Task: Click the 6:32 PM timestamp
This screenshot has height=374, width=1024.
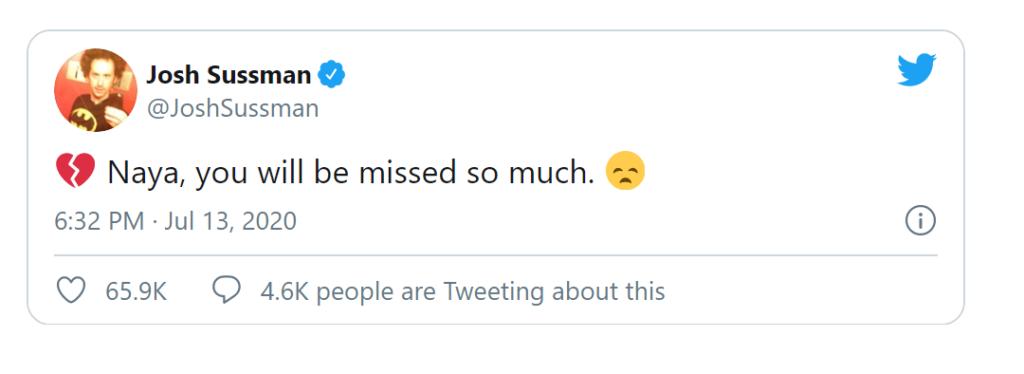Action: point(99,222)
